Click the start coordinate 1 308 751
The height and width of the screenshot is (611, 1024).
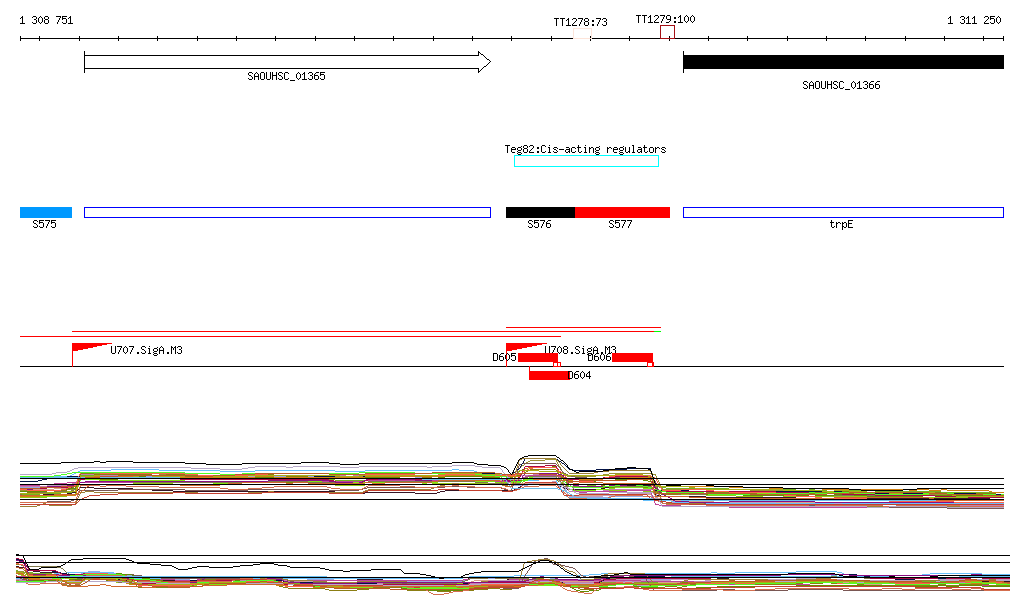tap(46, 20)
